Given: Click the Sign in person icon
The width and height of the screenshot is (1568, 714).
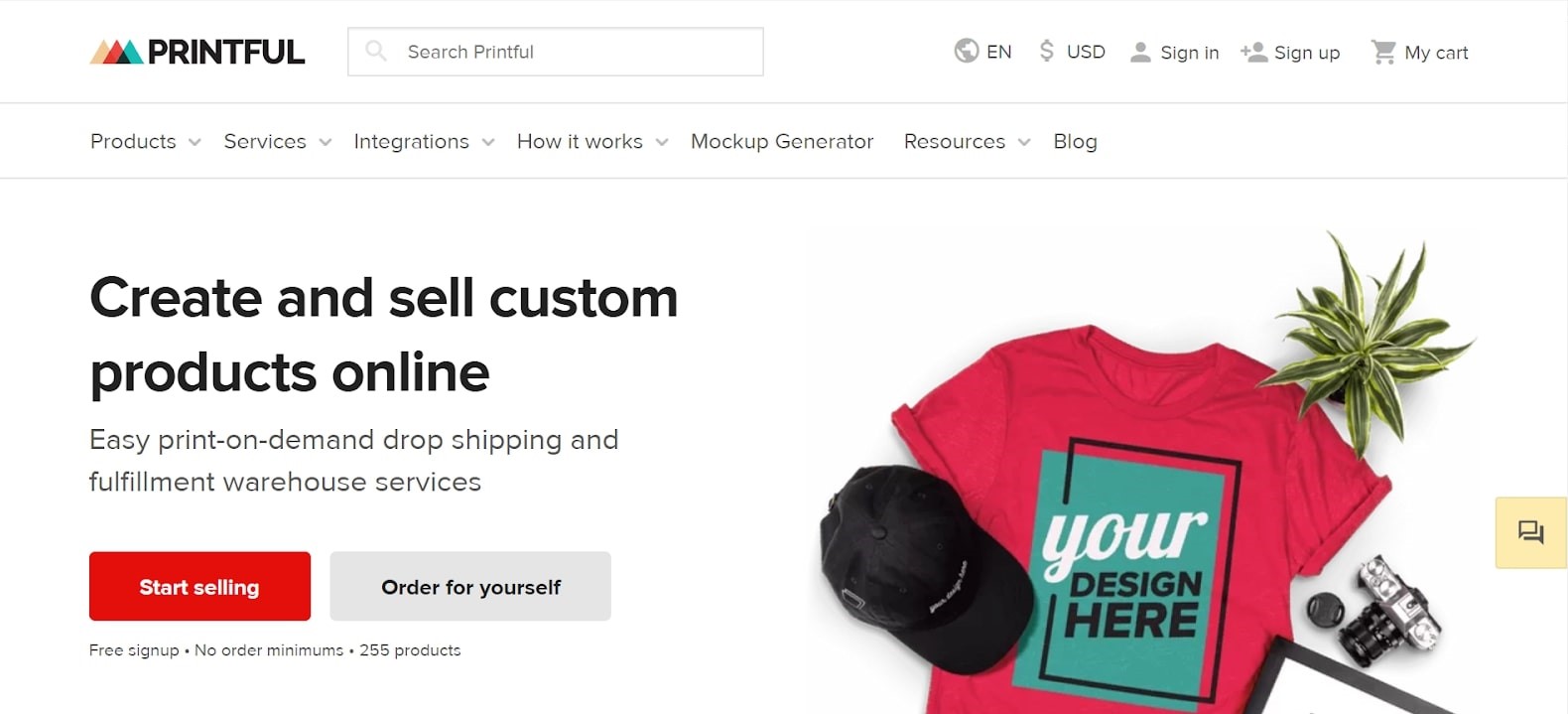Looking at the screenshot, I should point(1140,52).
